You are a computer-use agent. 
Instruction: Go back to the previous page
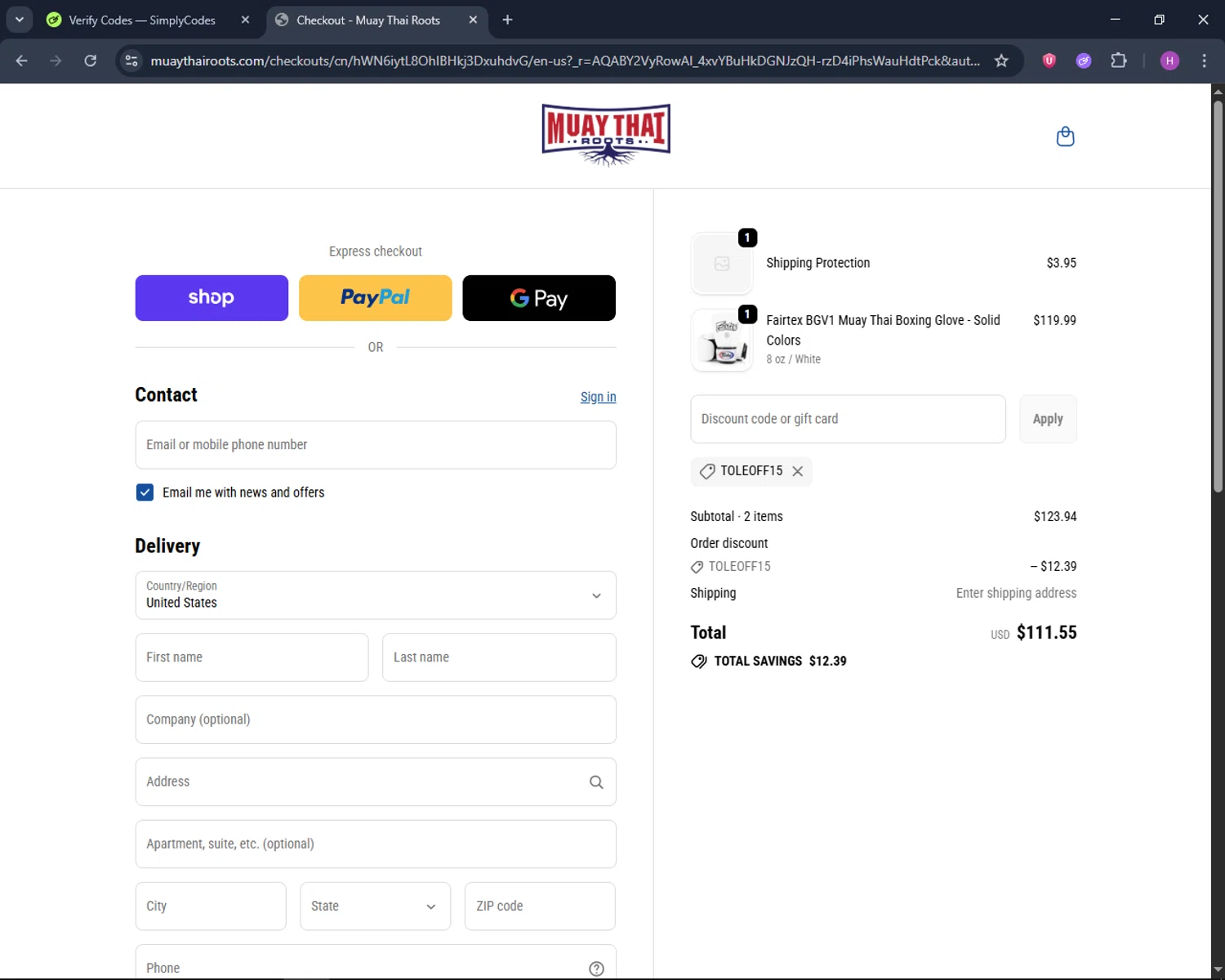tap(22, 60)
